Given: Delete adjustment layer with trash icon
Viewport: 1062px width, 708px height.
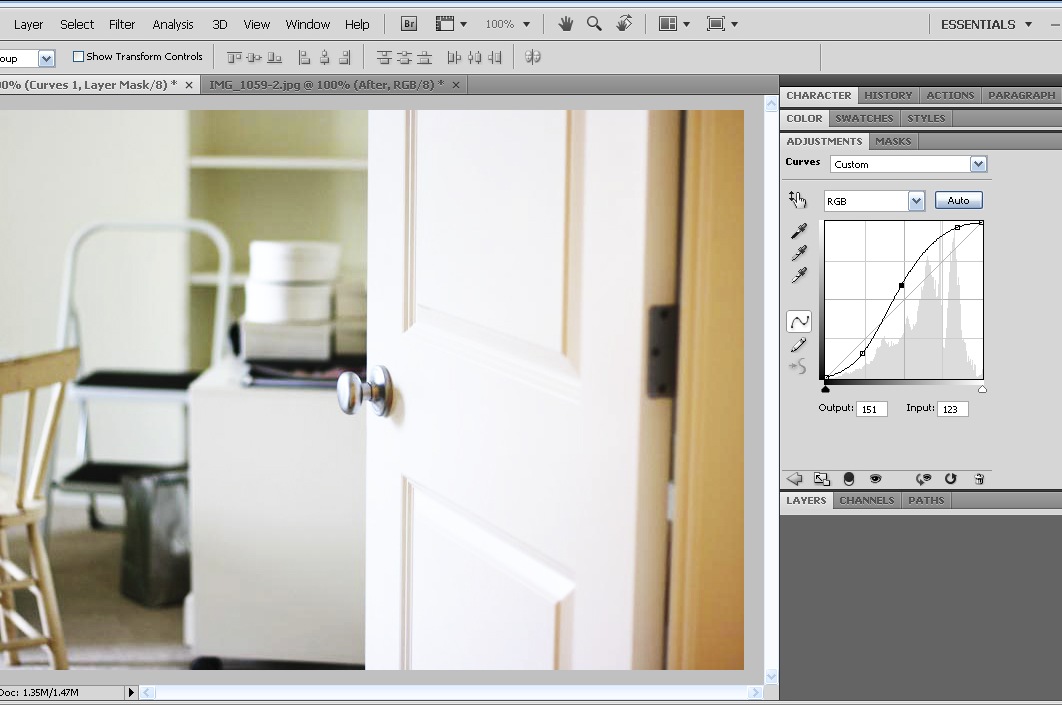Looking at the screenshot, I should coord(979,479).
